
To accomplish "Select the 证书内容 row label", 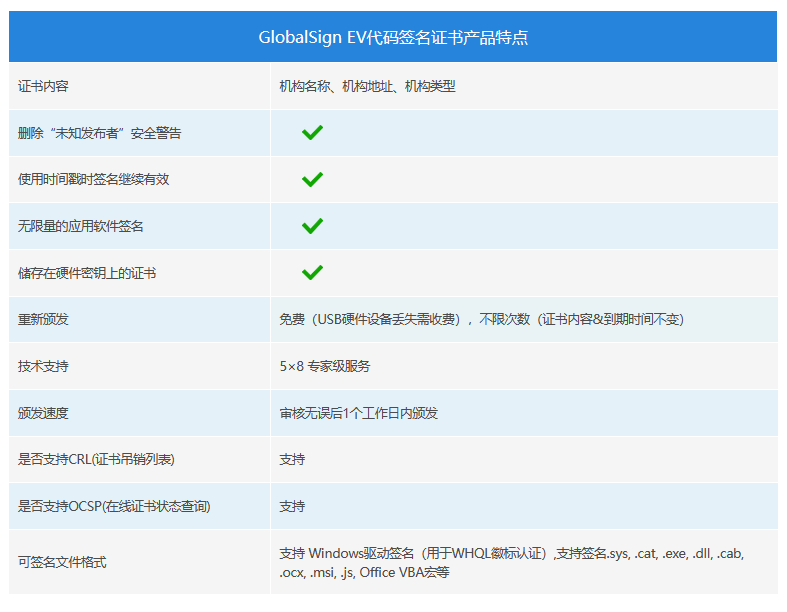I will tap(43, 86).
